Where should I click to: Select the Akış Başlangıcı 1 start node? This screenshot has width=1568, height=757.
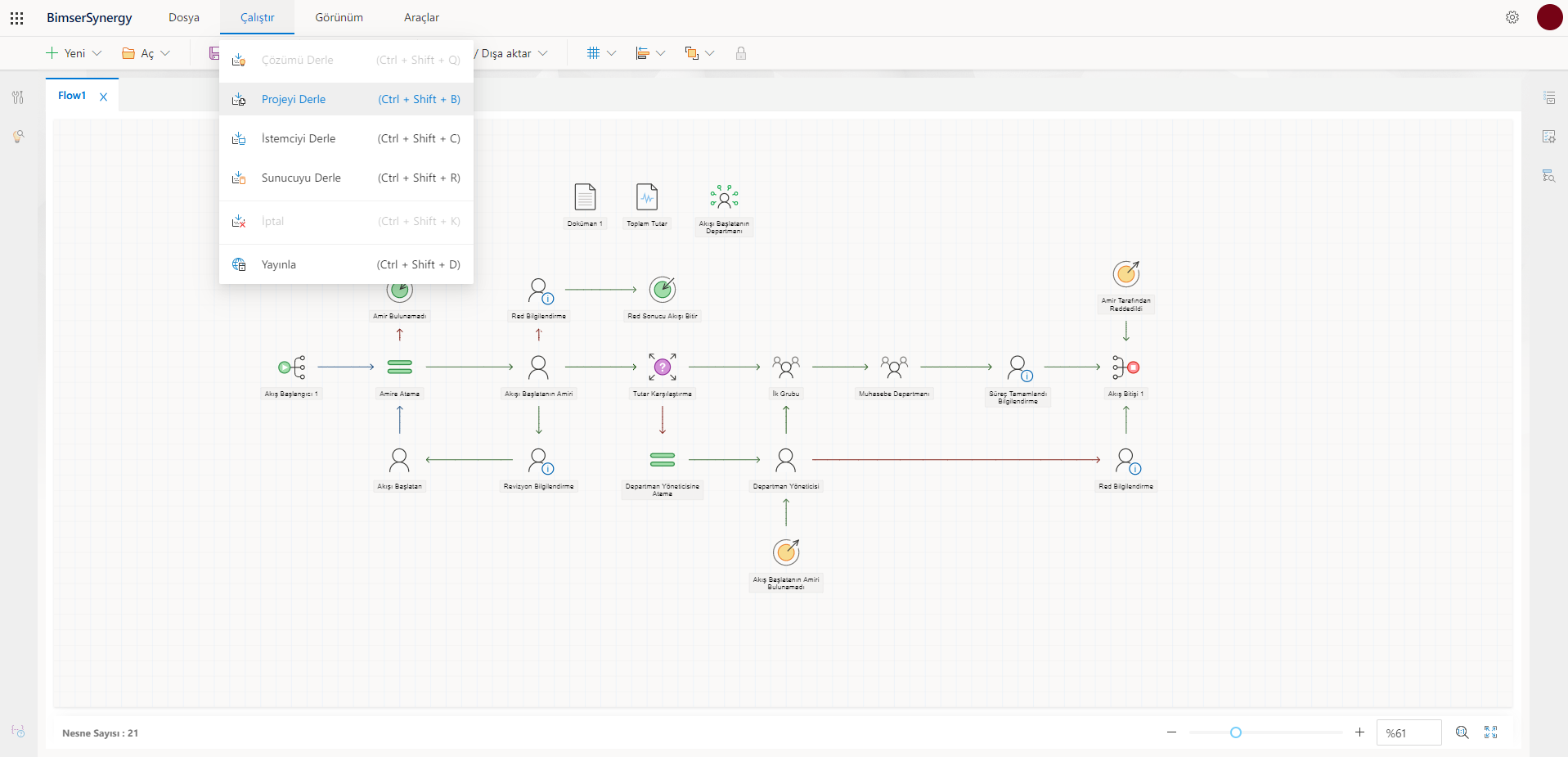coord(292,367)
